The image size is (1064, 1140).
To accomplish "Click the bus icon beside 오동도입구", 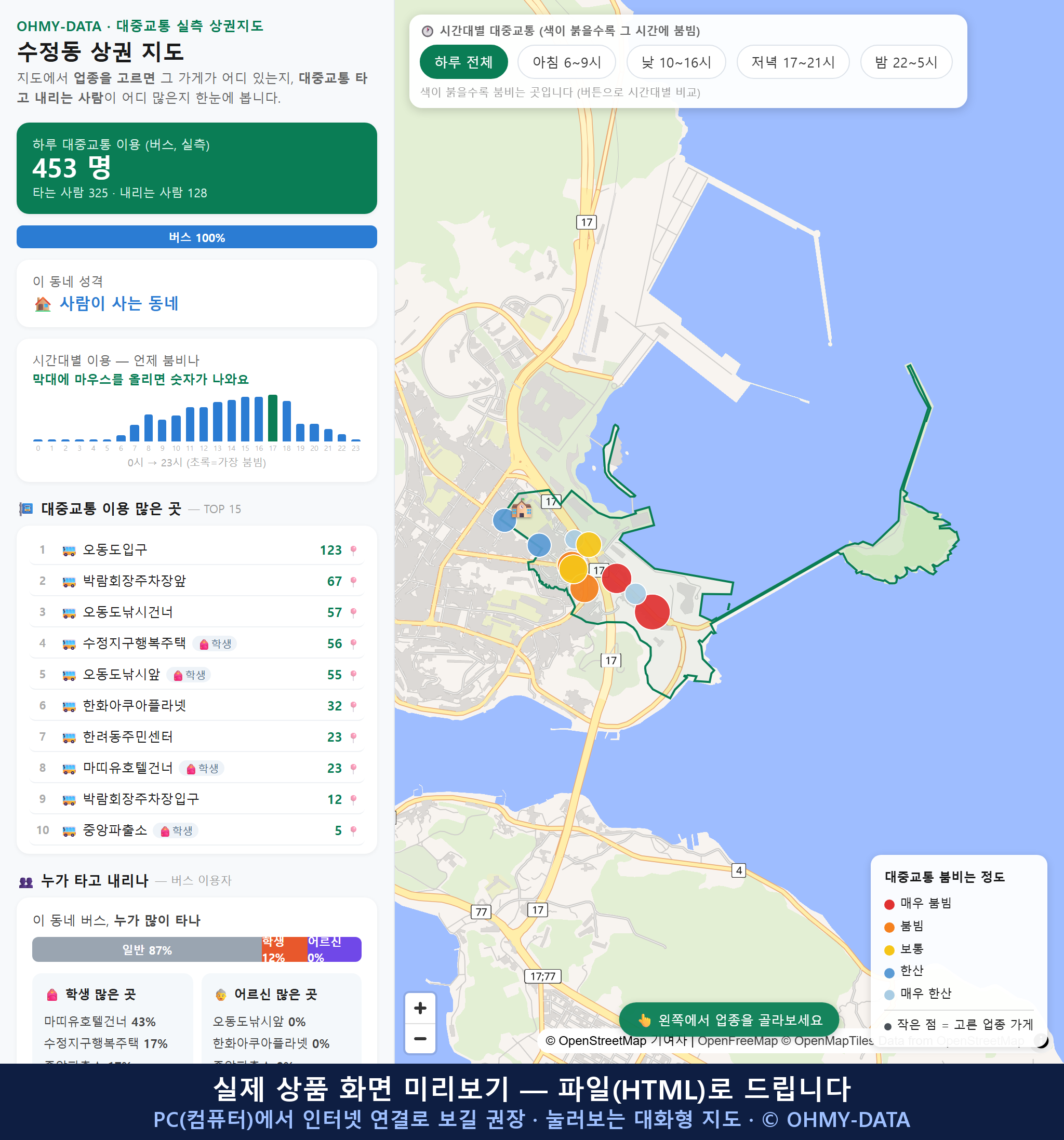I will point(69,551).
